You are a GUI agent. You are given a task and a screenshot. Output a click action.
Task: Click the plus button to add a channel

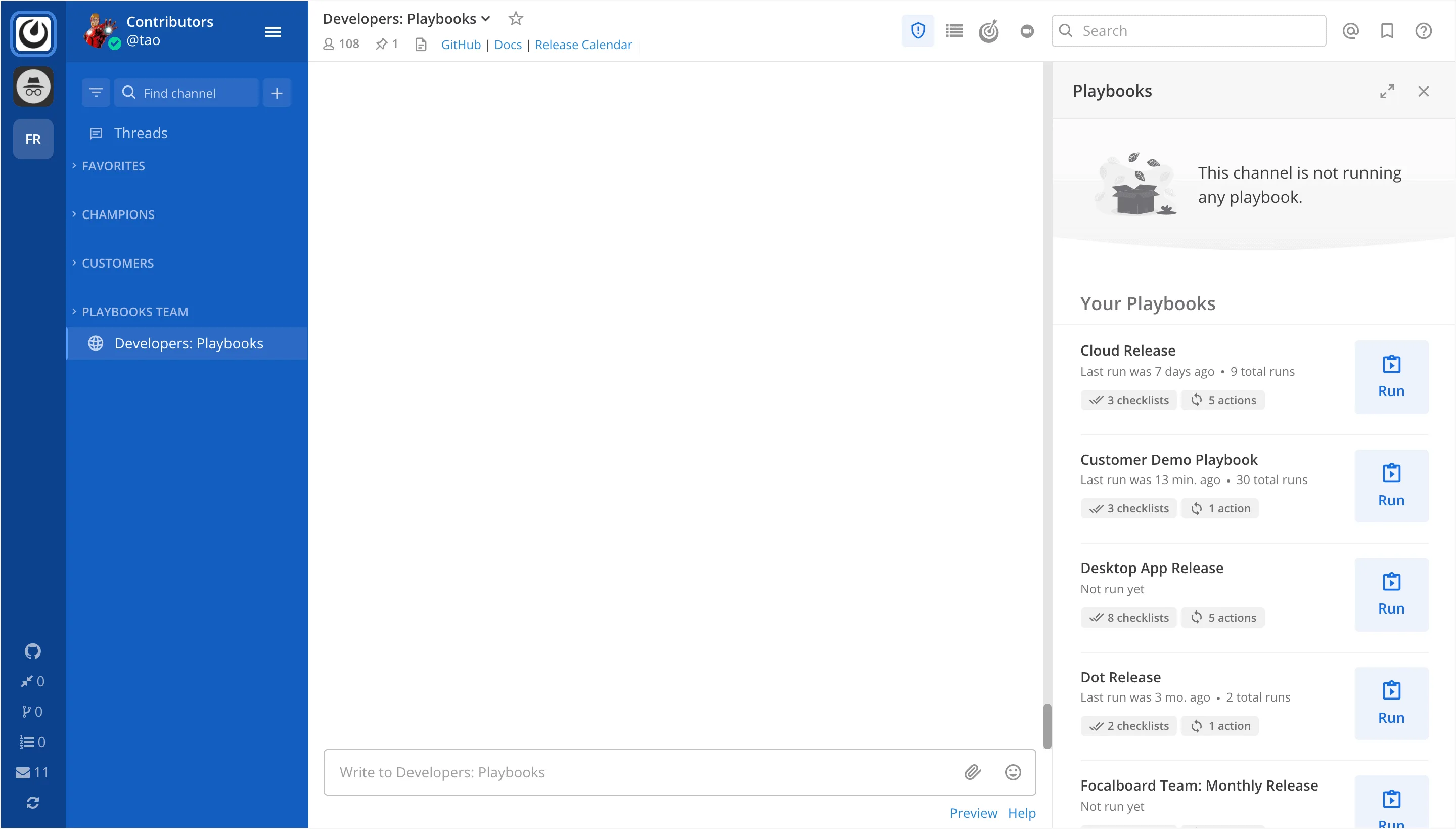tap(277, 92)
